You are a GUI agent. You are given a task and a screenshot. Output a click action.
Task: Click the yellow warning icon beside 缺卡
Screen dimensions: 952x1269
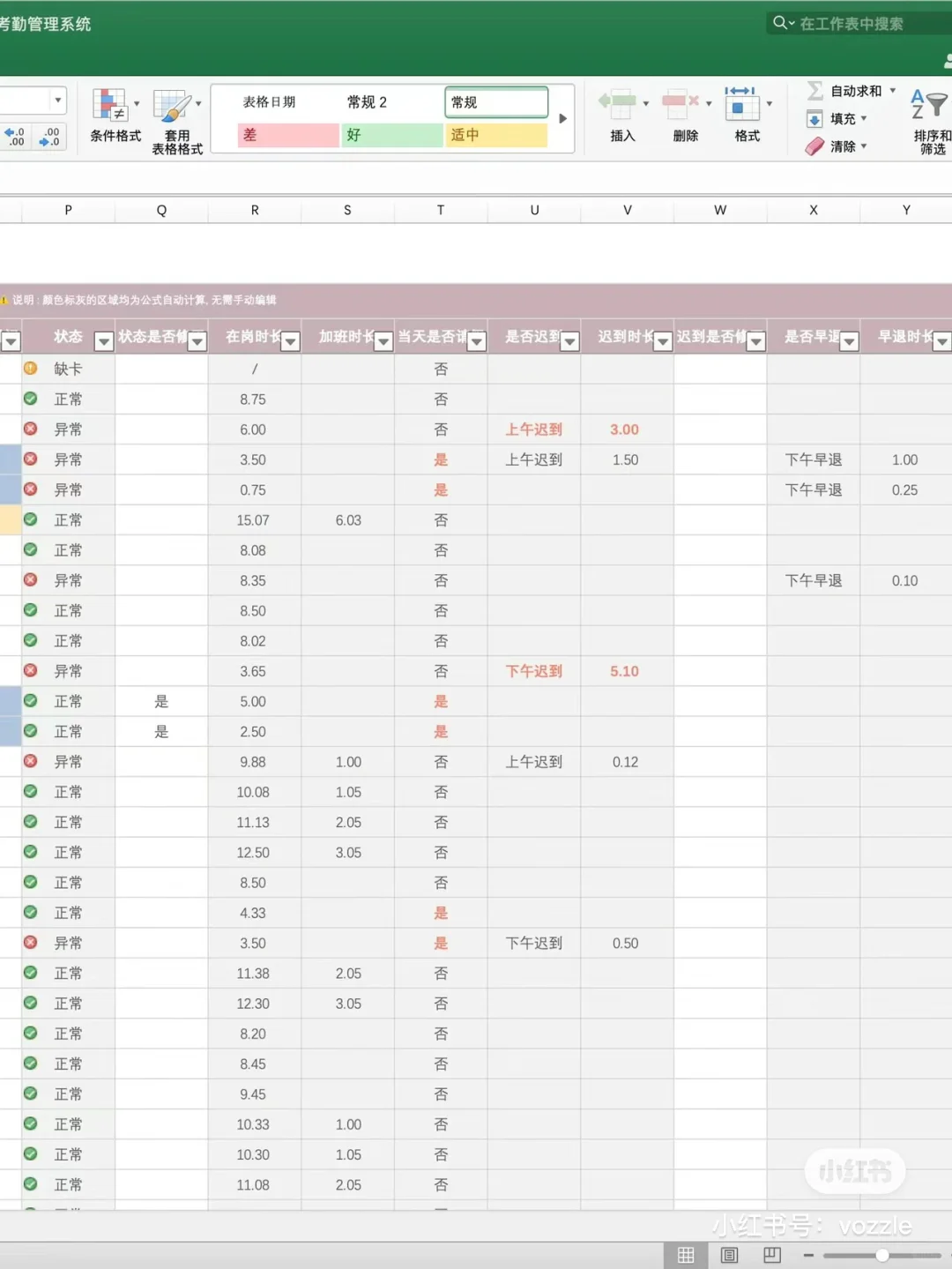point(30,369)
